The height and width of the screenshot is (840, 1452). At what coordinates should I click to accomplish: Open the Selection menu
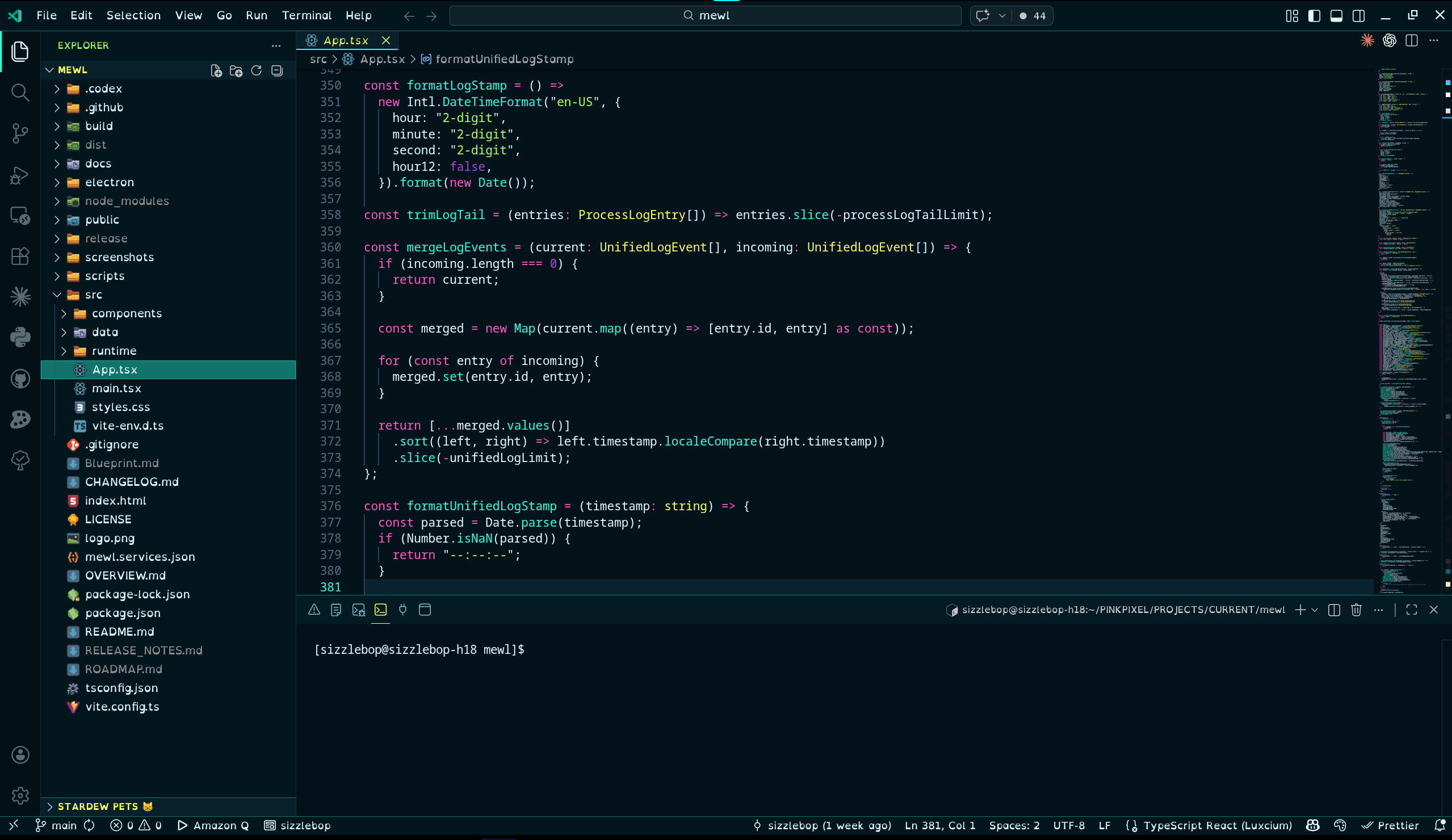click(133, 15)
